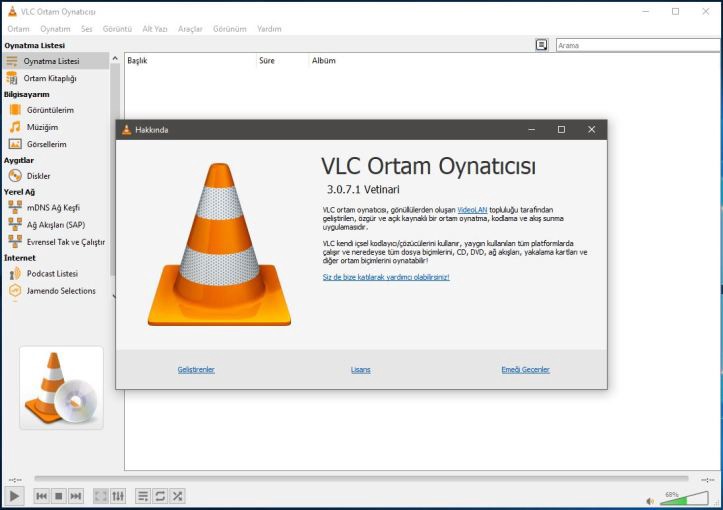Select Oynatma Listesi in sidebar
Image resolution: width=723 pixels, height=510 pixels.
(x=55, y=61)
